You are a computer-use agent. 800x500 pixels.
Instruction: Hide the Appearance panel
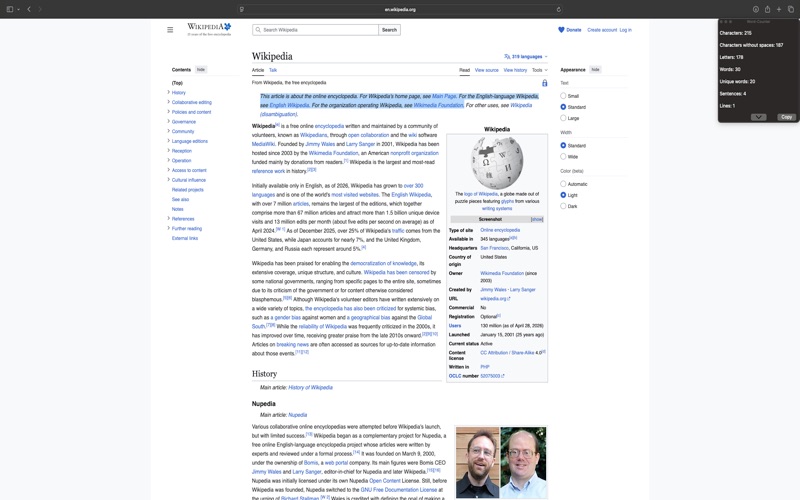pos(595,69)
